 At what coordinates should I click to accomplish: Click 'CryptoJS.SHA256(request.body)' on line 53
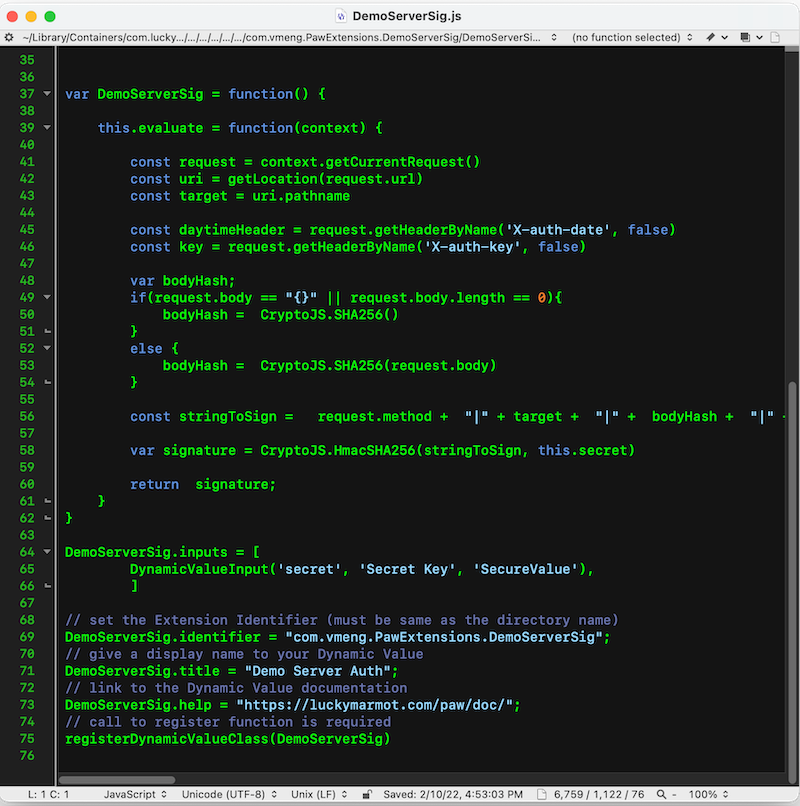coord(378,365)
